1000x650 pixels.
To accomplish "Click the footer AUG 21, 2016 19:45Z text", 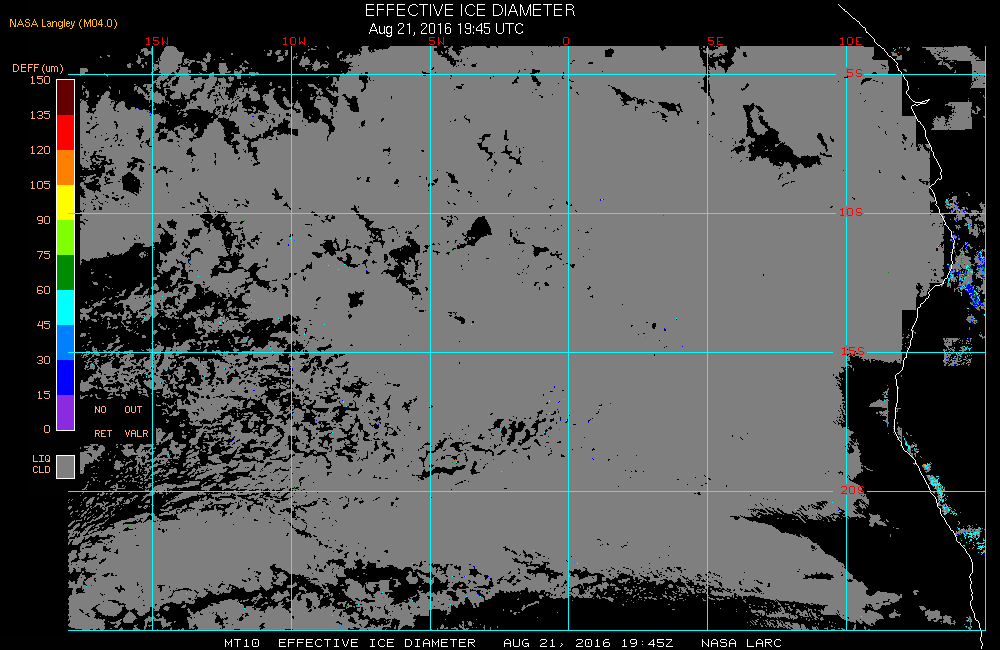I will click(x=588, y=642).
